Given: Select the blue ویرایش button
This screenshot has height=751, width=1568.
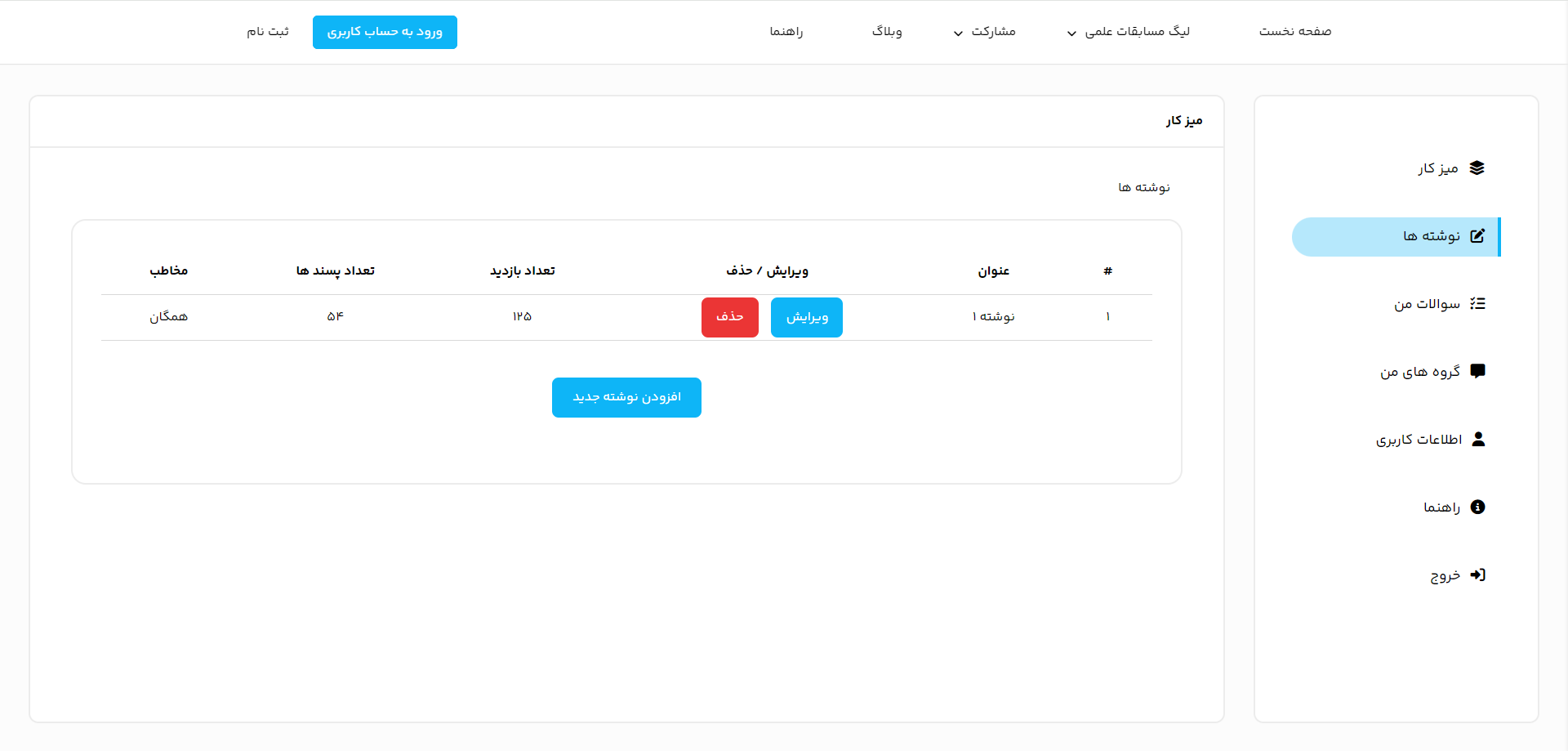Looking at the screenshot, I should coord(806,317).
